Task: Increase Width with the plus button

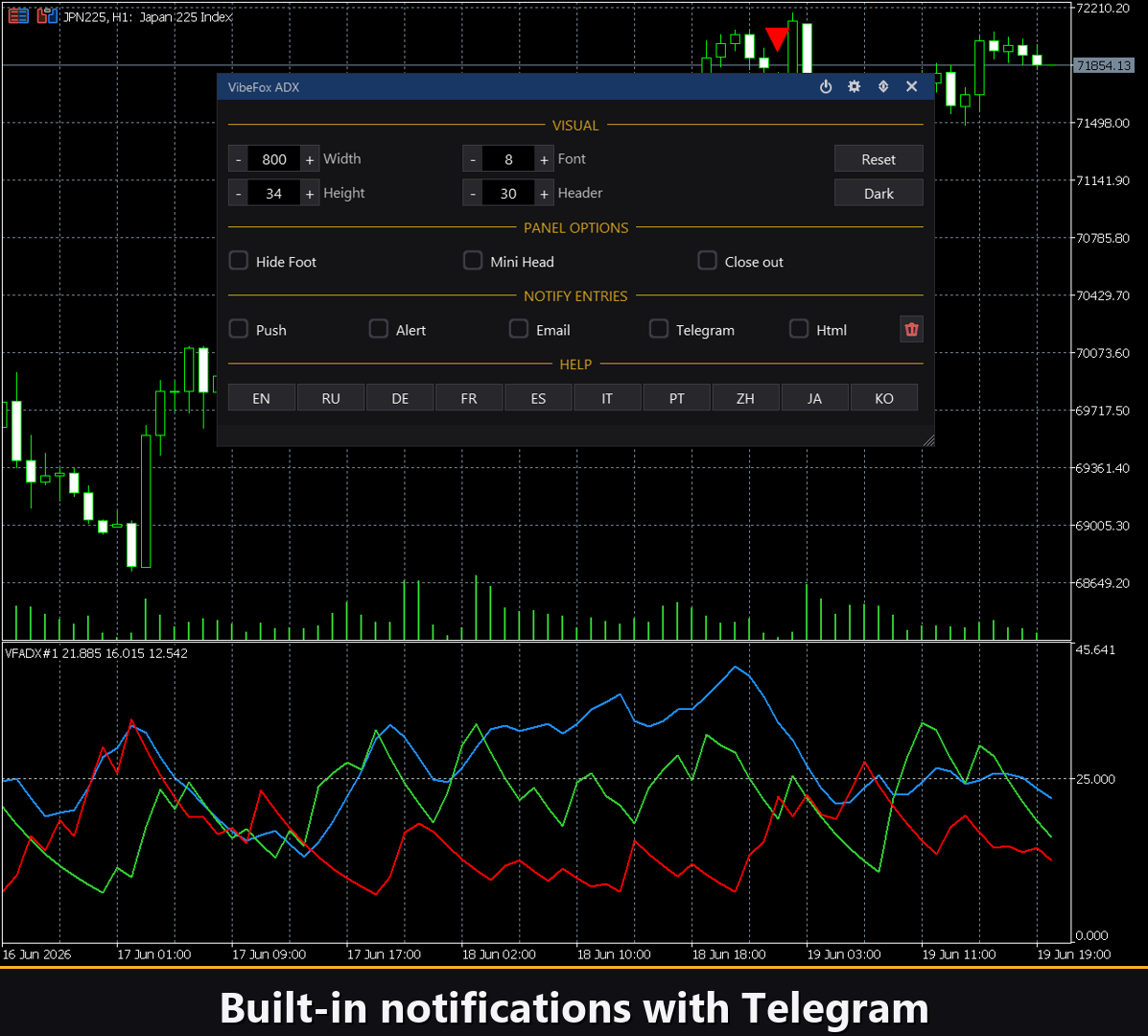Action: 310,159
